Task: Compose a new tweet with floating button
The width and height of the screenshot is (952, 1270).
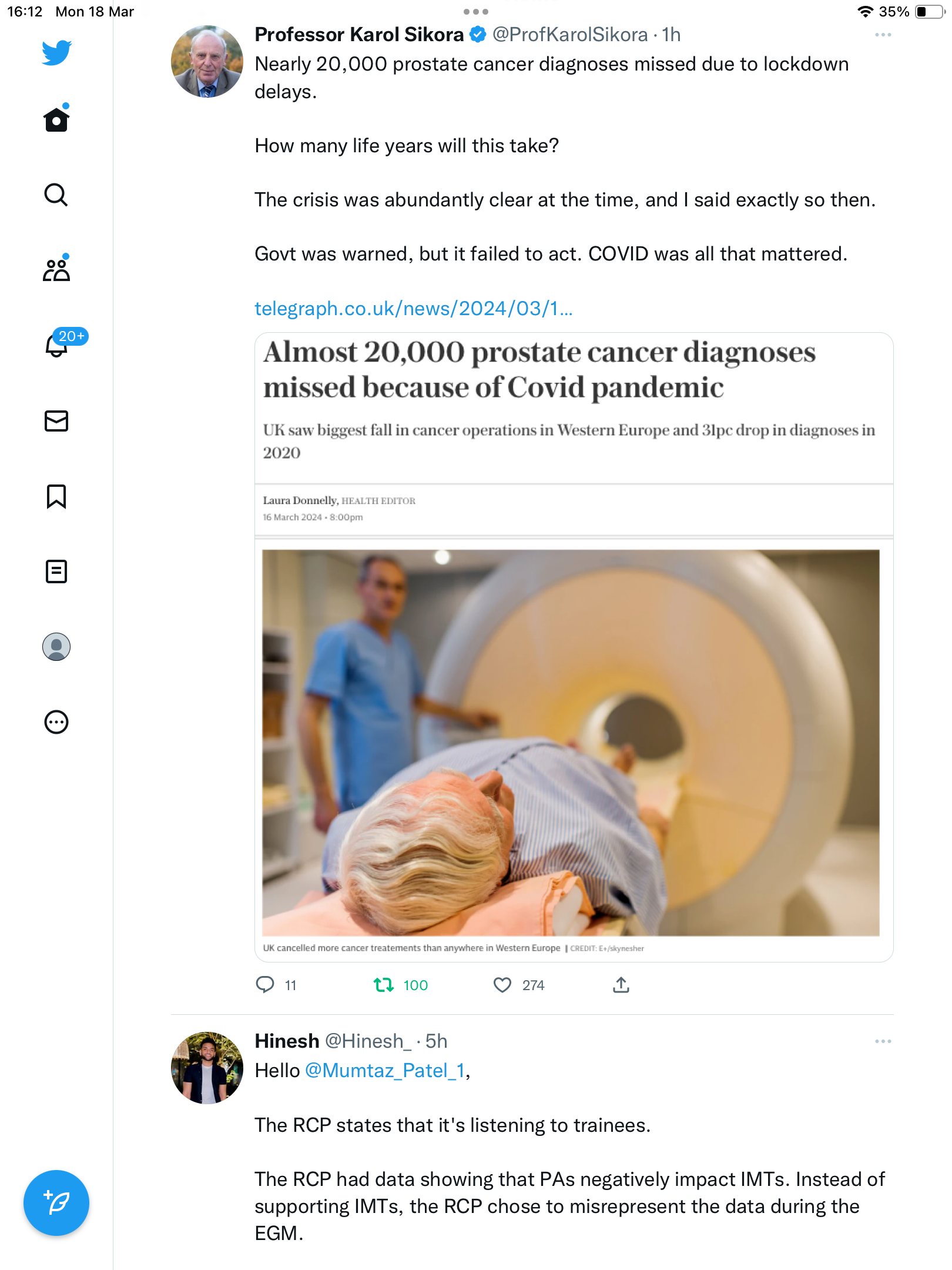Action: 56,1203
